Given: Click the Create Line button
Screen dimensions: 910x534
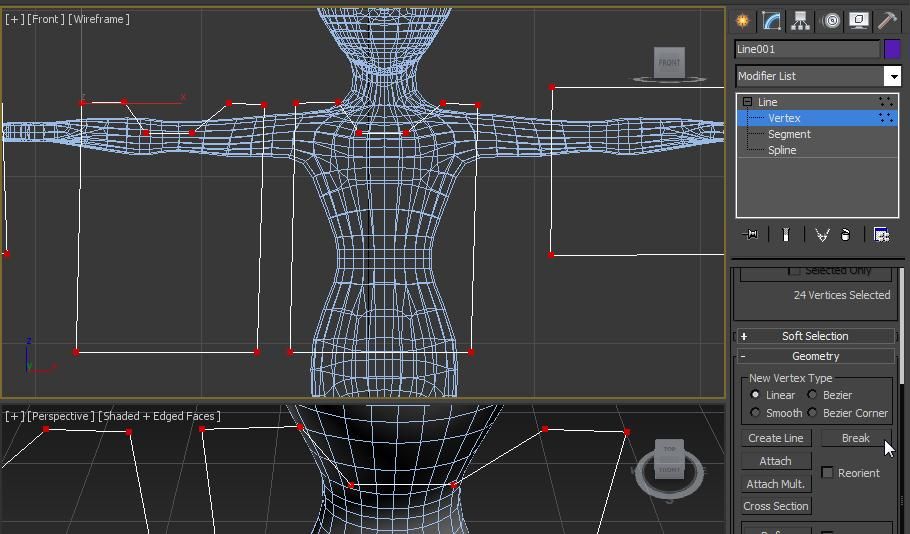Looking at the screenshot, I should [x=775, y=438].
